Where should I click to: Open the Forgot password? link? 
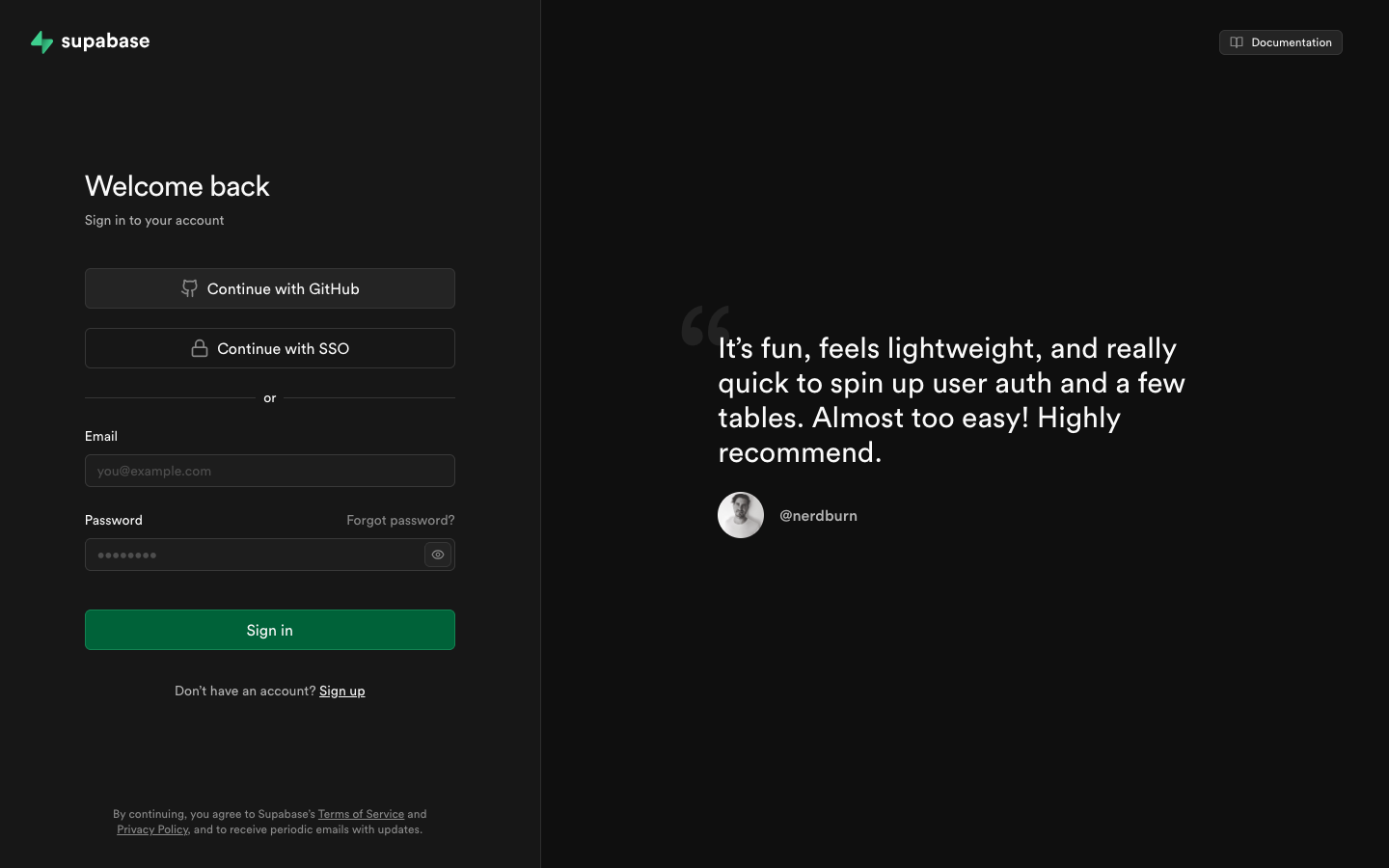coord(400,520)
